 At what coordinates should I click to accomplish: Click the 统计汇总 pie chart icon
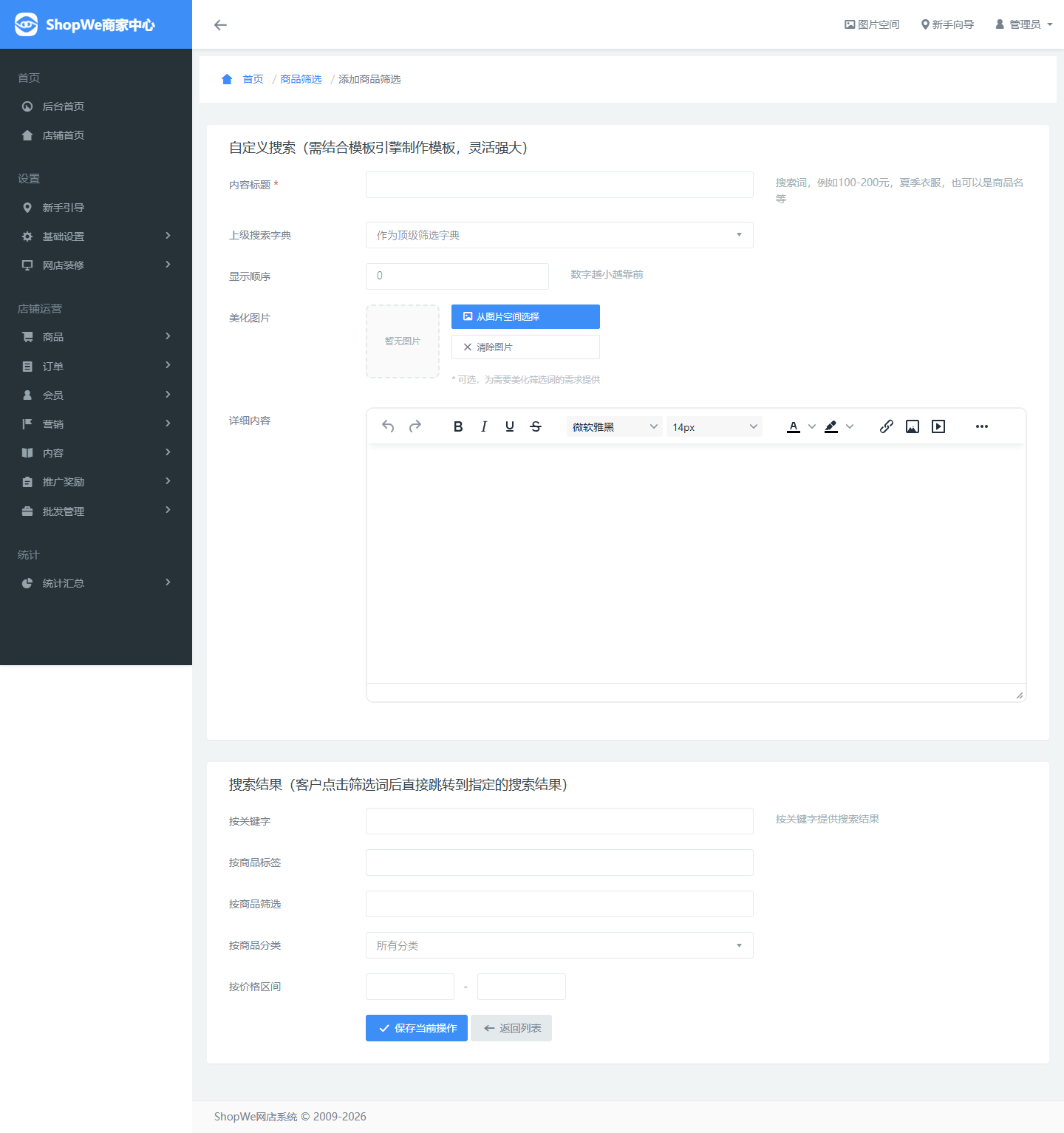(x=27, y=583)
